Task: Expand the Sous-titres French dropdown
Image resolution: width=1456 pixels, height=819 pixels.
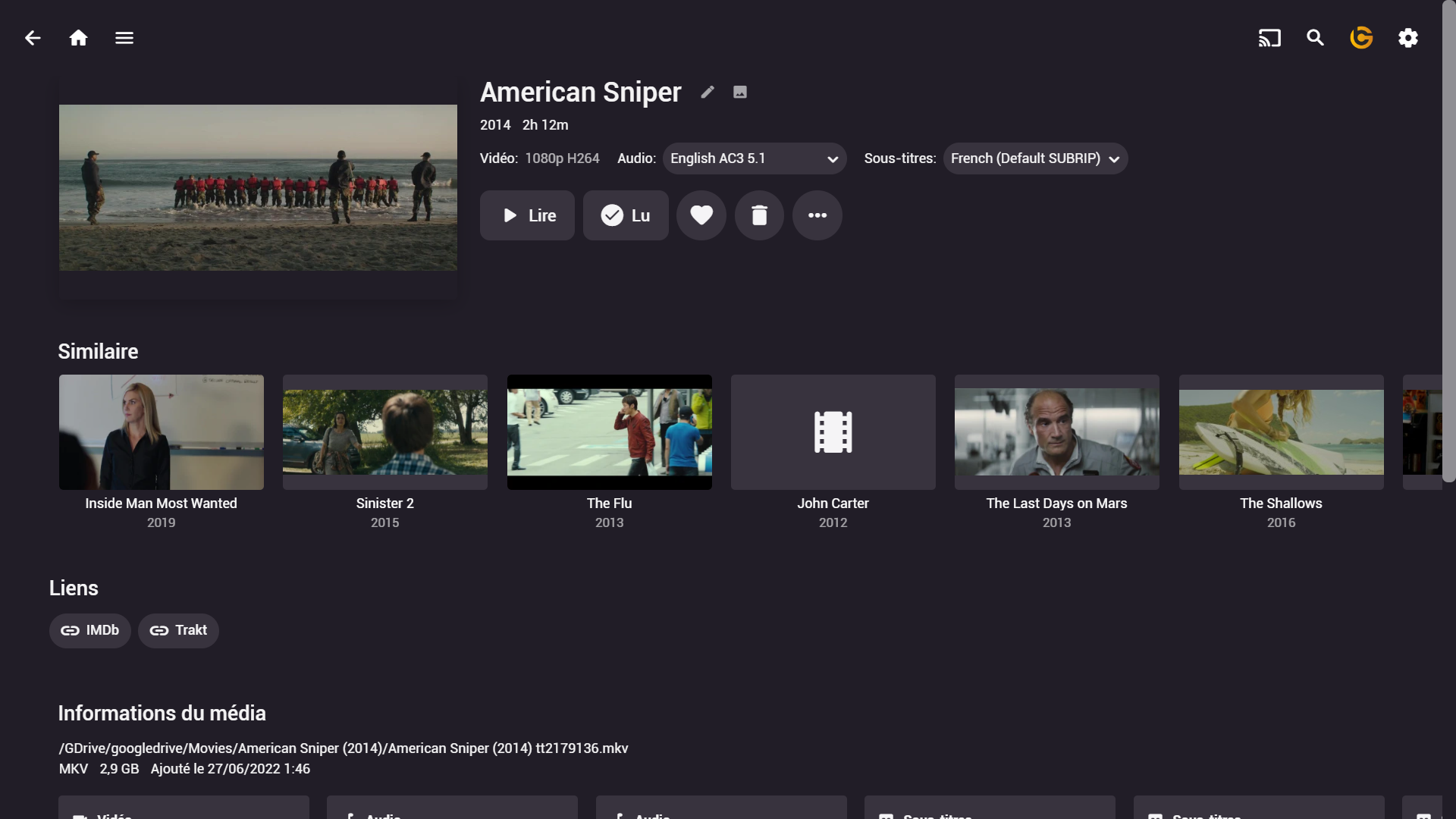Action: pos(1035,158)
